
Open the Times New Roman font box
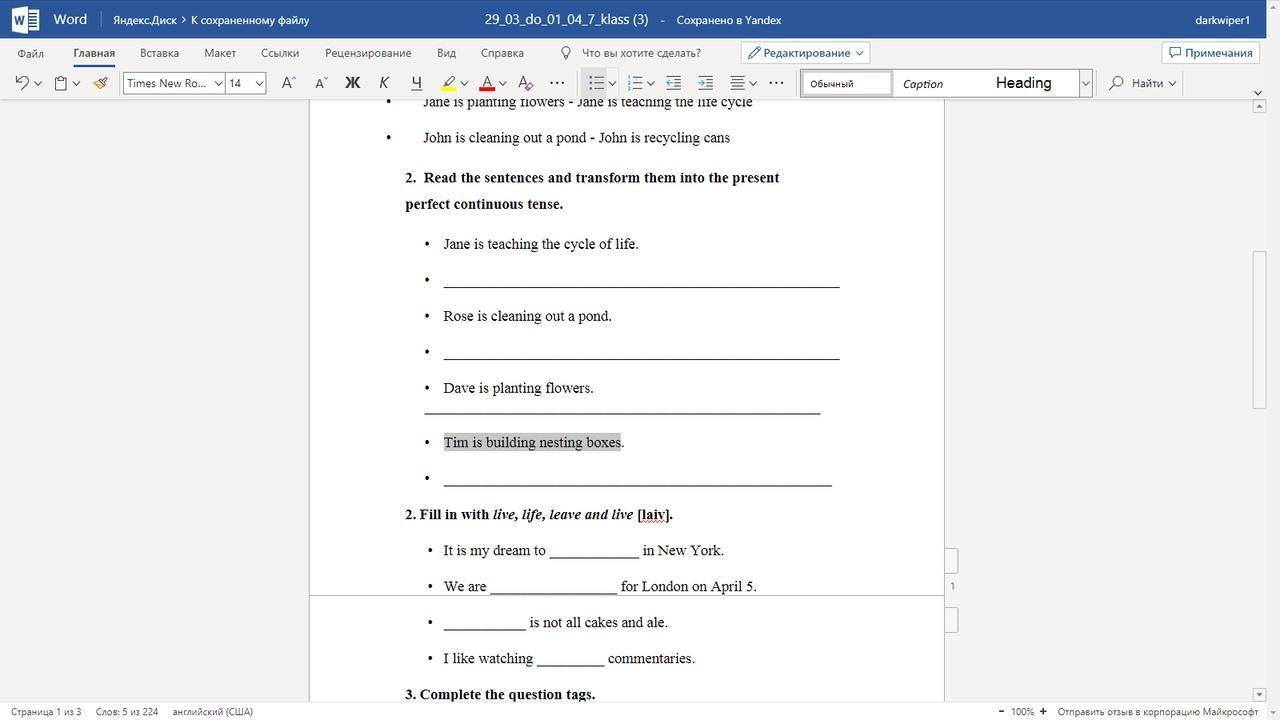(173, 83)
